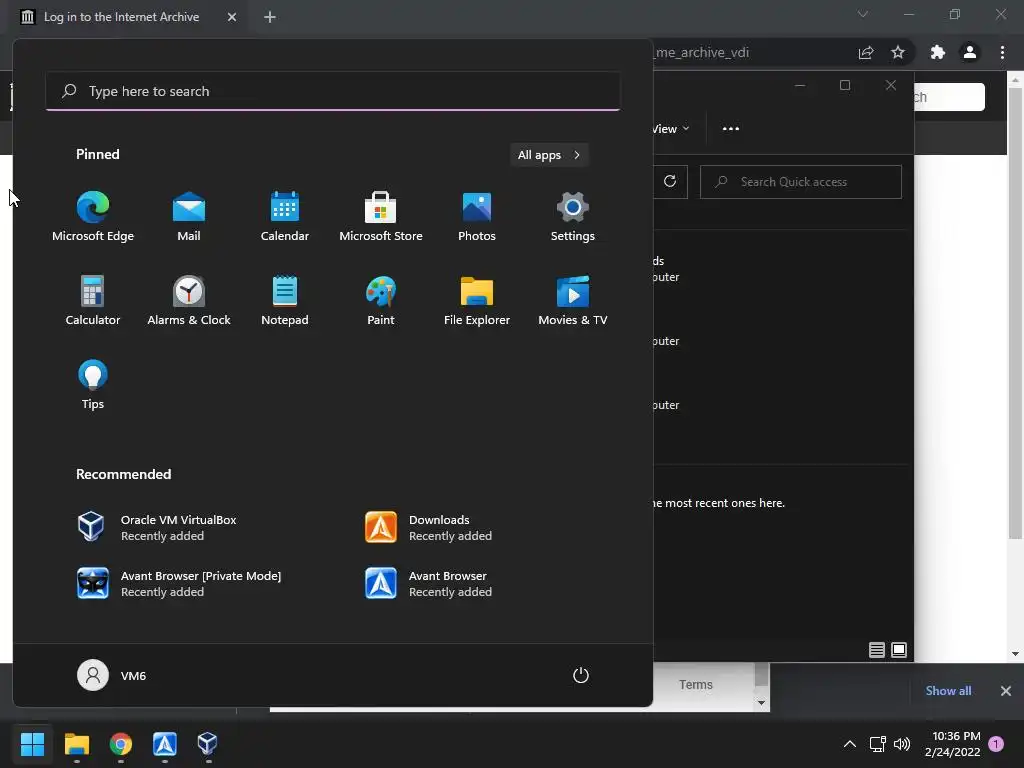Open Chrome three-dot menu
The image size is (1024, 768).
[x=1002, y=52]
